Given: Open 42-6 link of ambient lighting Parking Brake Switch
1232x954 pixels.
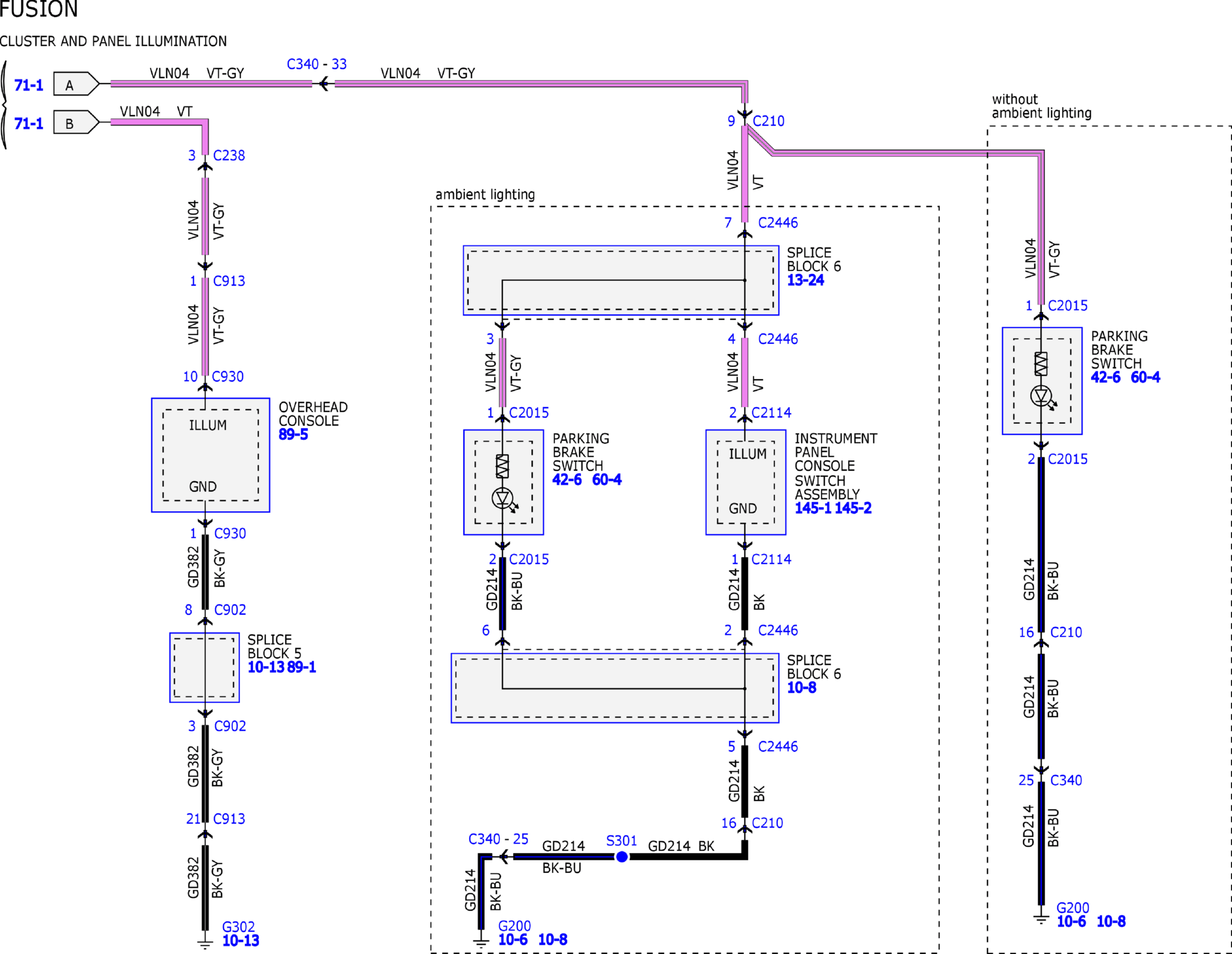Looking at the screenshot, I should click(567, 479).
